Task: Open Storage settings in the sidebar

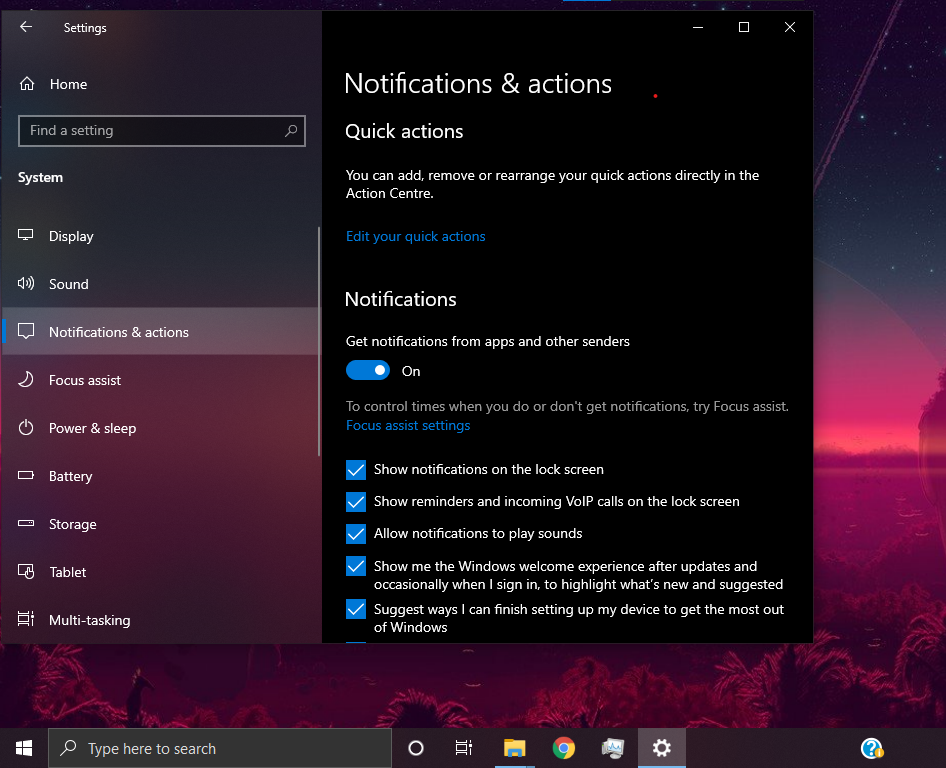Action: [160, 524]
